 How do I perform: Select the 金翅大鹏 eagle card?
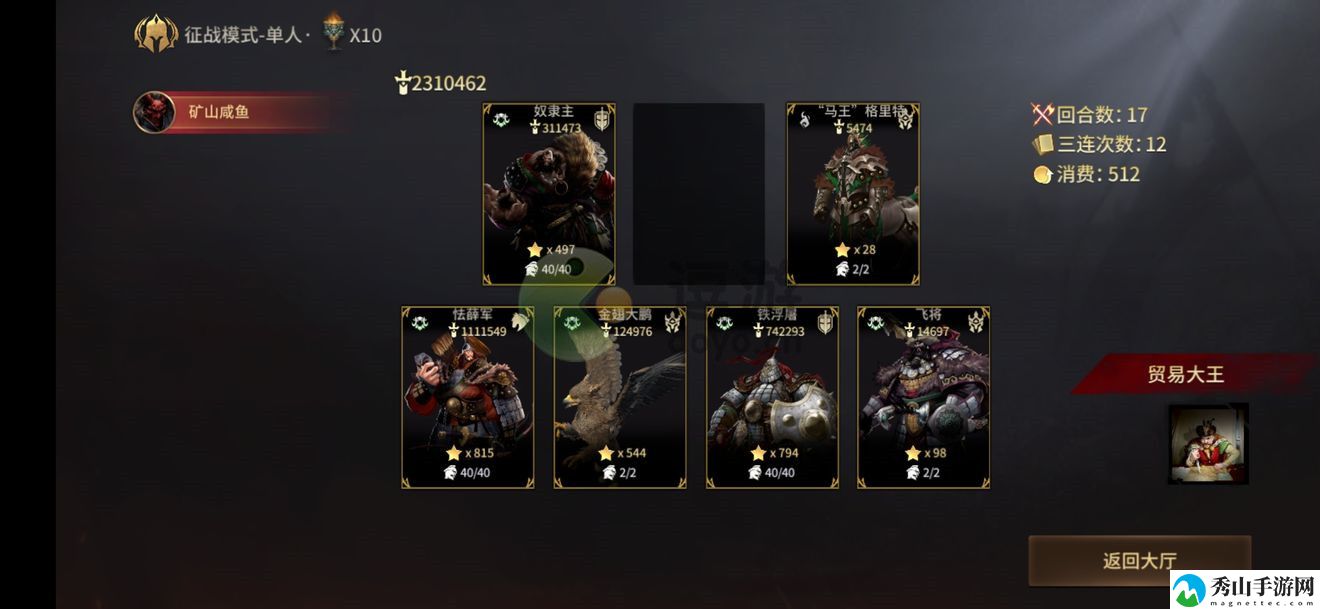[620, 397]
